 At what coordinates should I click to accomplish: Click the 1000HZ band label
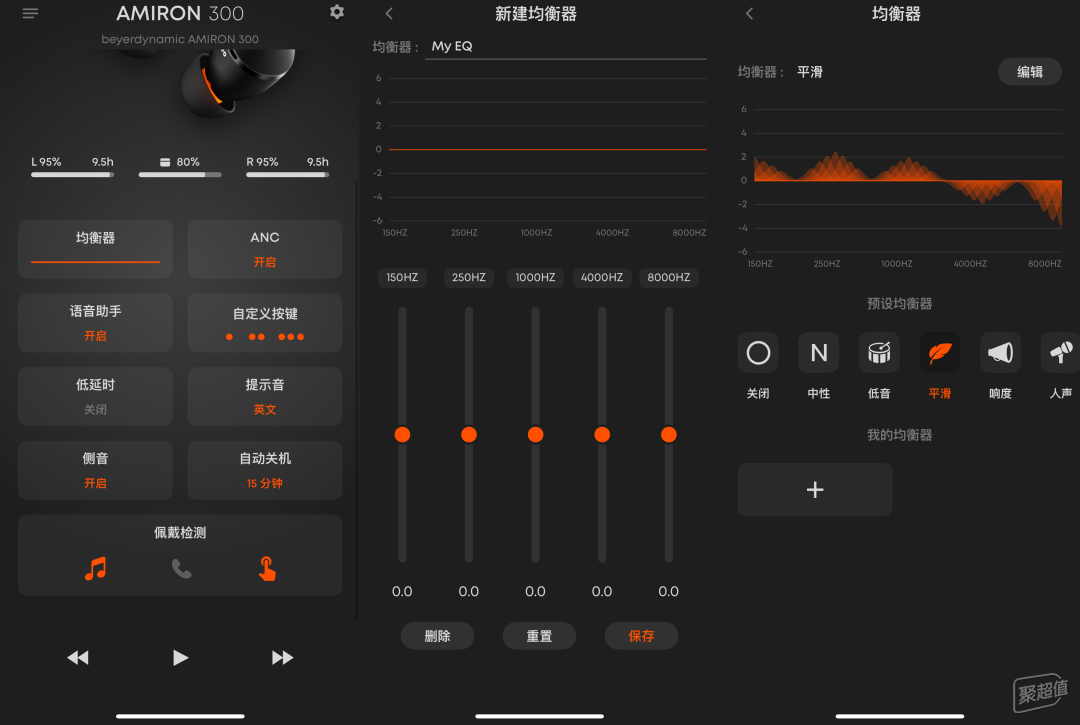(x=535, y=277)
